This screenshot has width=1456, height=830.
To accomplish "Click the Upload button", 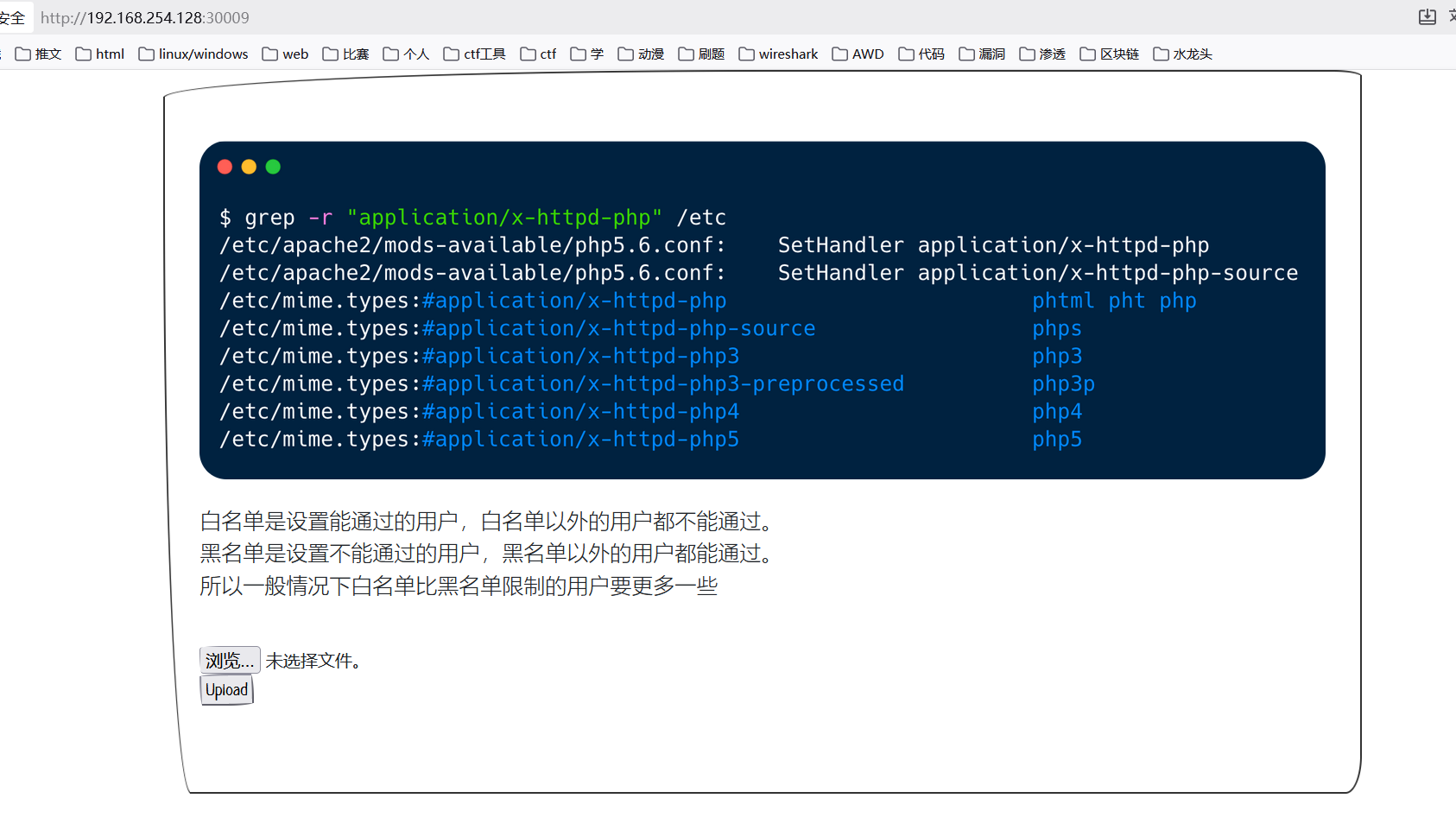I will 227,690.
